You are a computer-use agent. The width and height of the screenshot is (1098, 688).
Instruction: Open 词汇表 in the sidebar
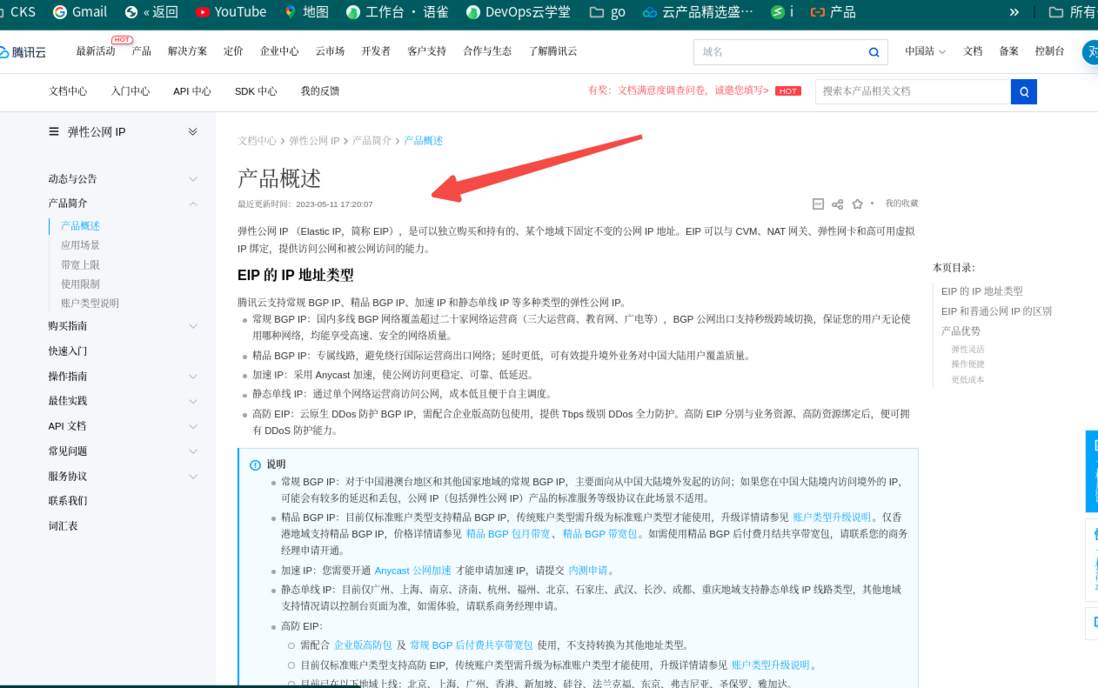point(63,526)
